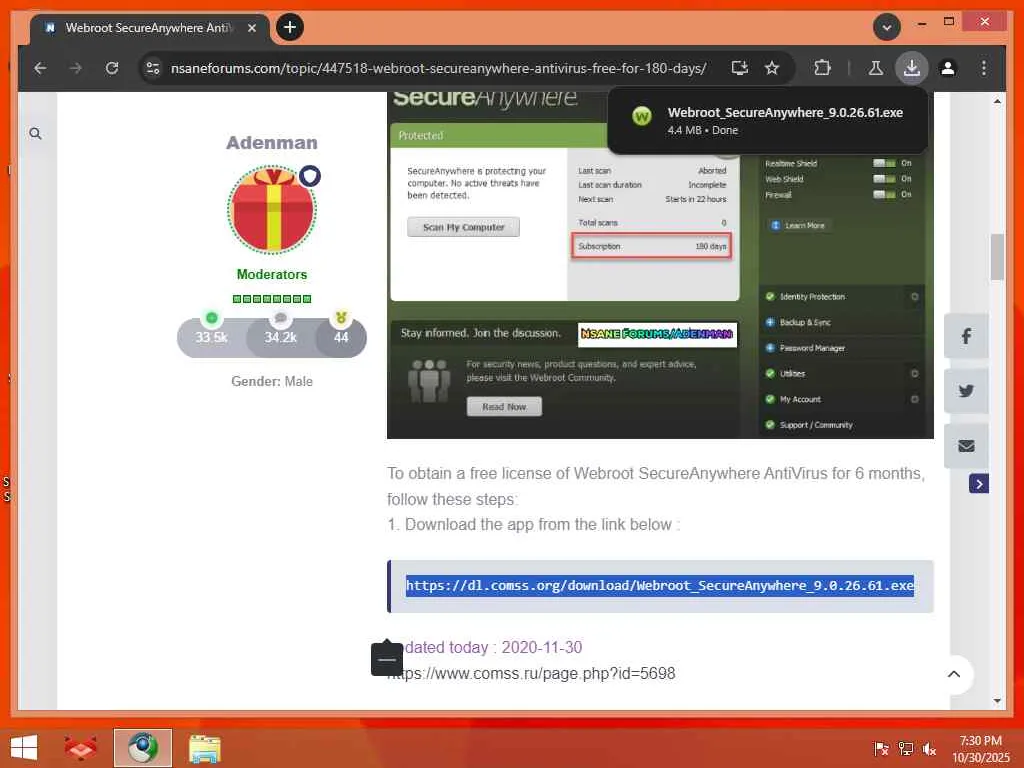Open Action Center flag tray icon
1024x768 pixels.
pyautogui.click(x=881, y=748)
